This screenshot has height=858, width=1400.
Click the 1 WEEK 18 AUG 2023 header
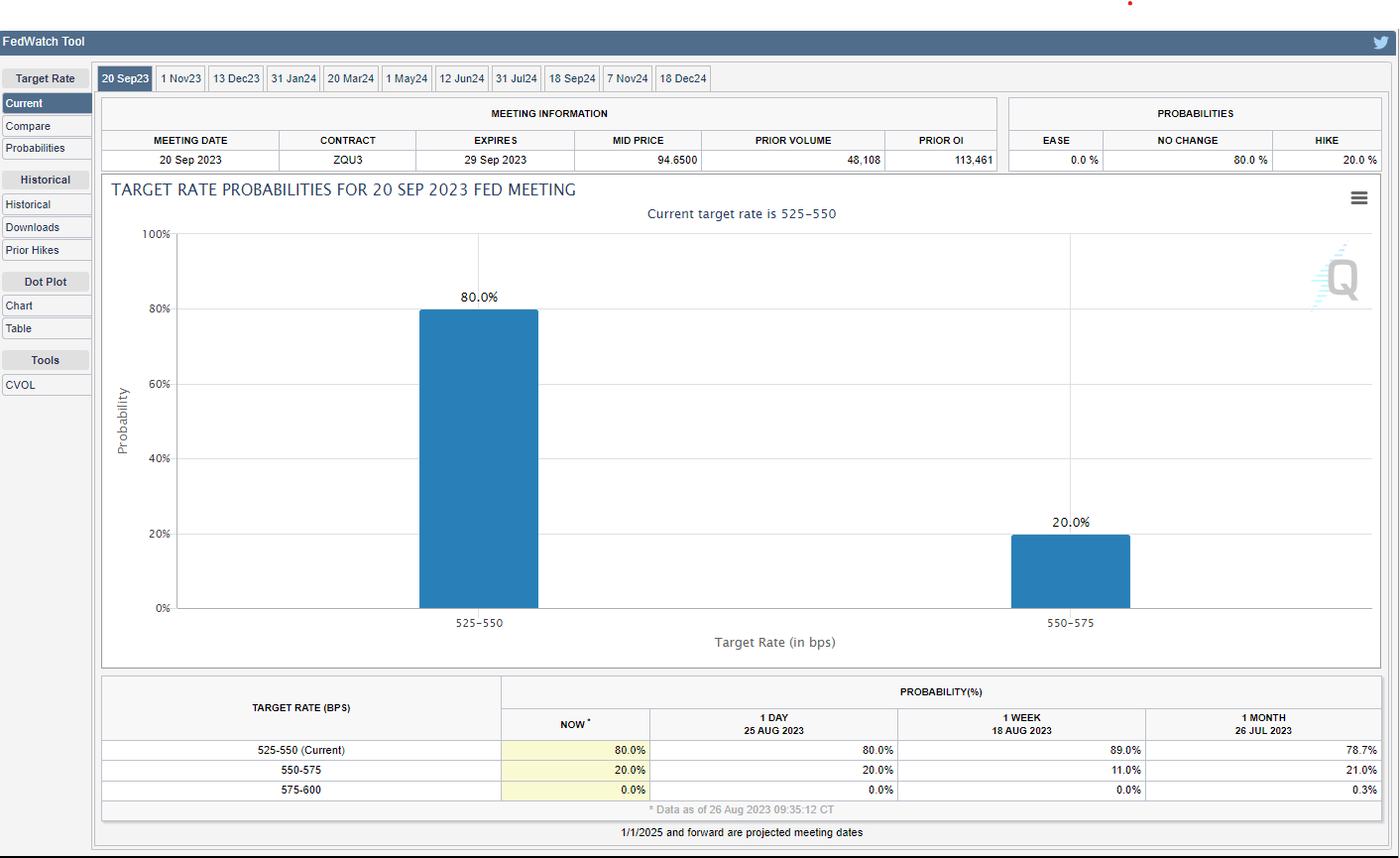(x=1022, y=724)
